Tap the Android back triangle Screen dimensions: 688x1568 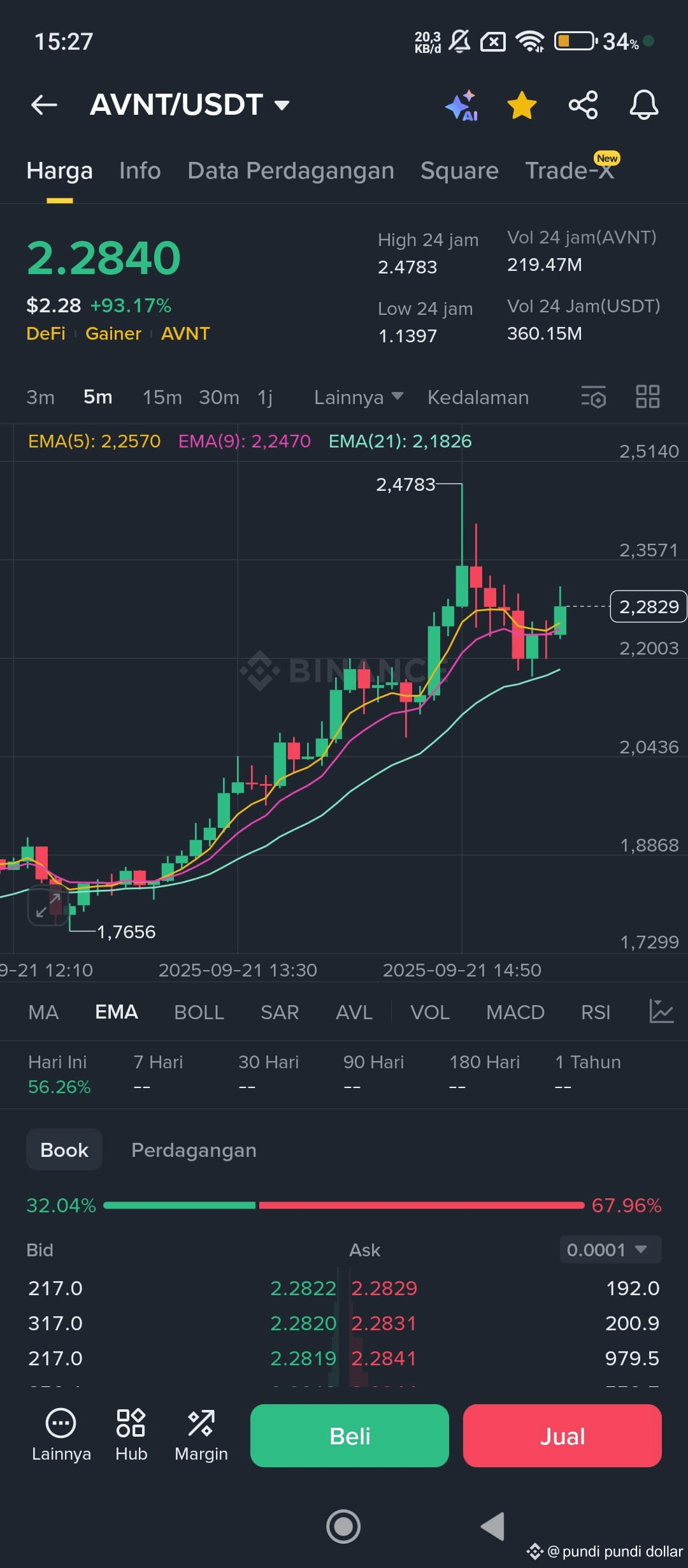[492, 1527]
